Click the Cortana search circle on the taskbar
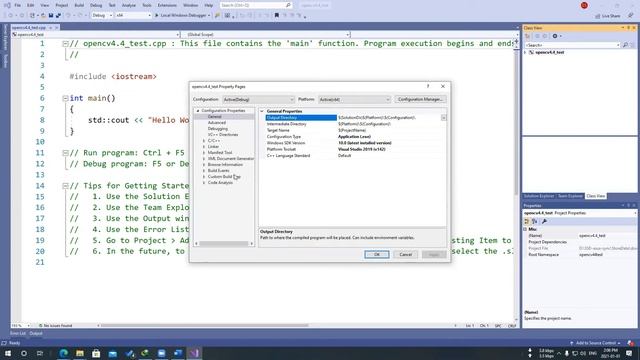This screenshot has width=640, height=360. click(24, 353)
